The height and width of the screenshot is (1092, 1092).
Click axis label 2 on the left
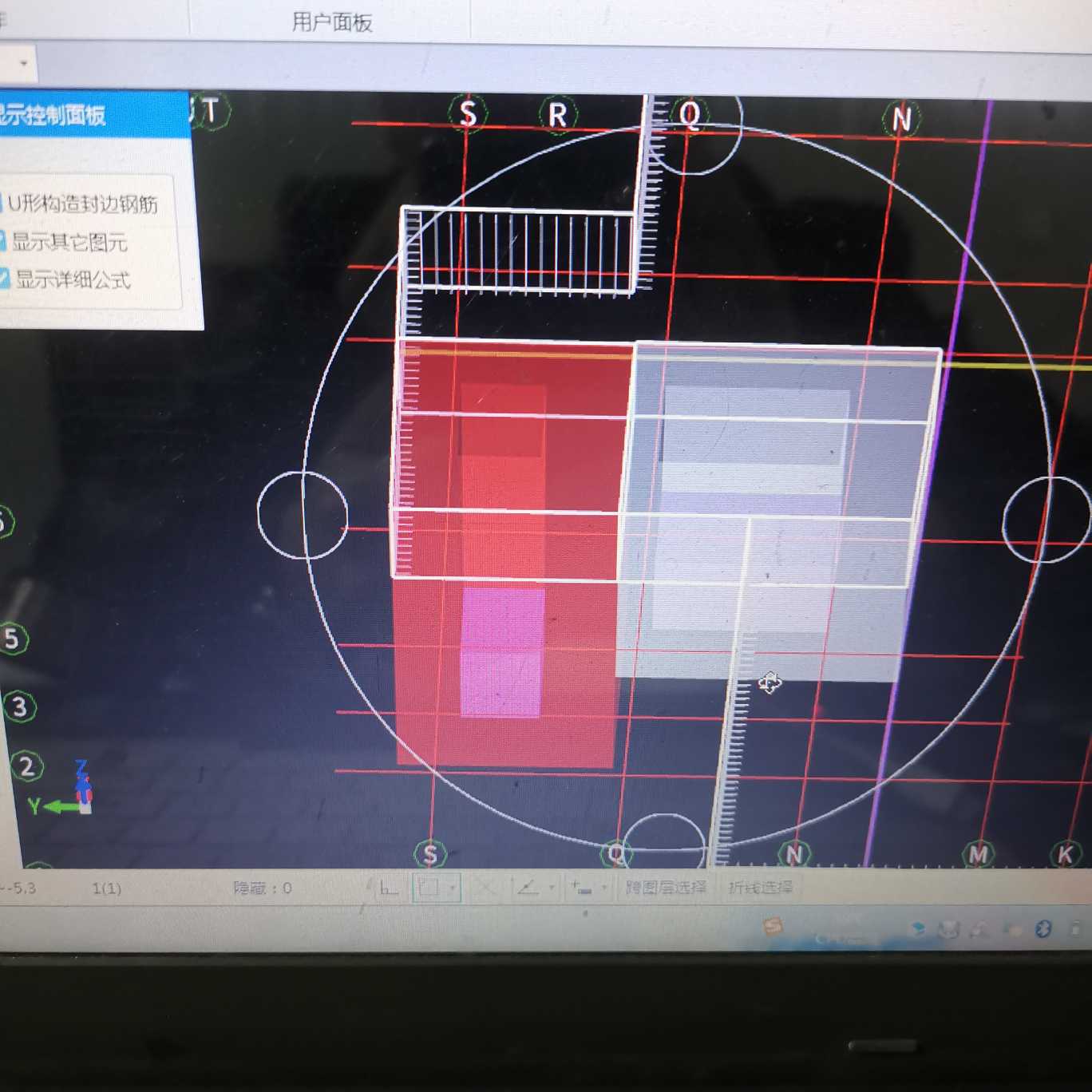pyautogui.click(x=27, y=766)
